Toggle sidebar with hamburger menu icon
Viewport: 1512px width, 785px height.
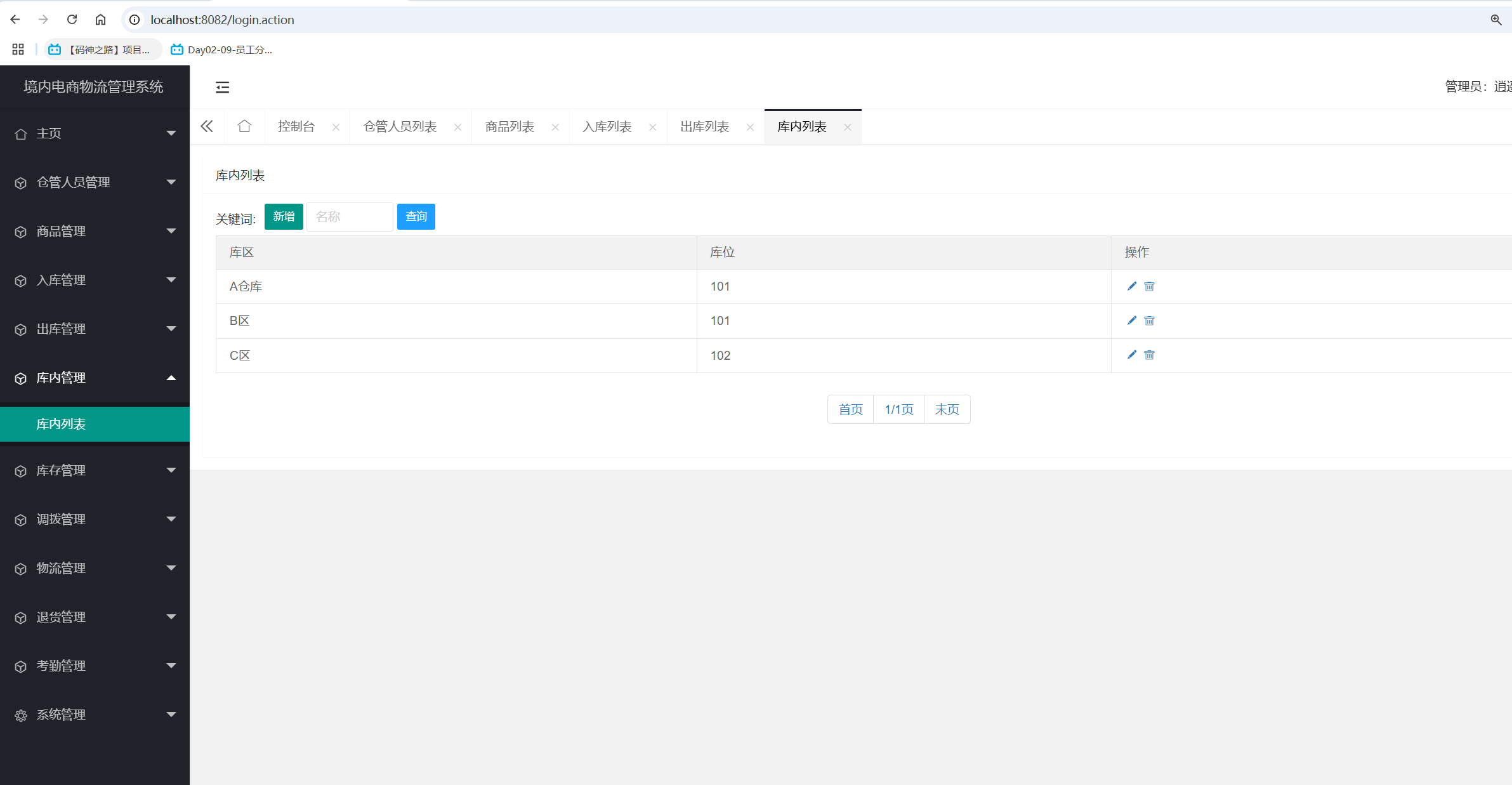222,87
